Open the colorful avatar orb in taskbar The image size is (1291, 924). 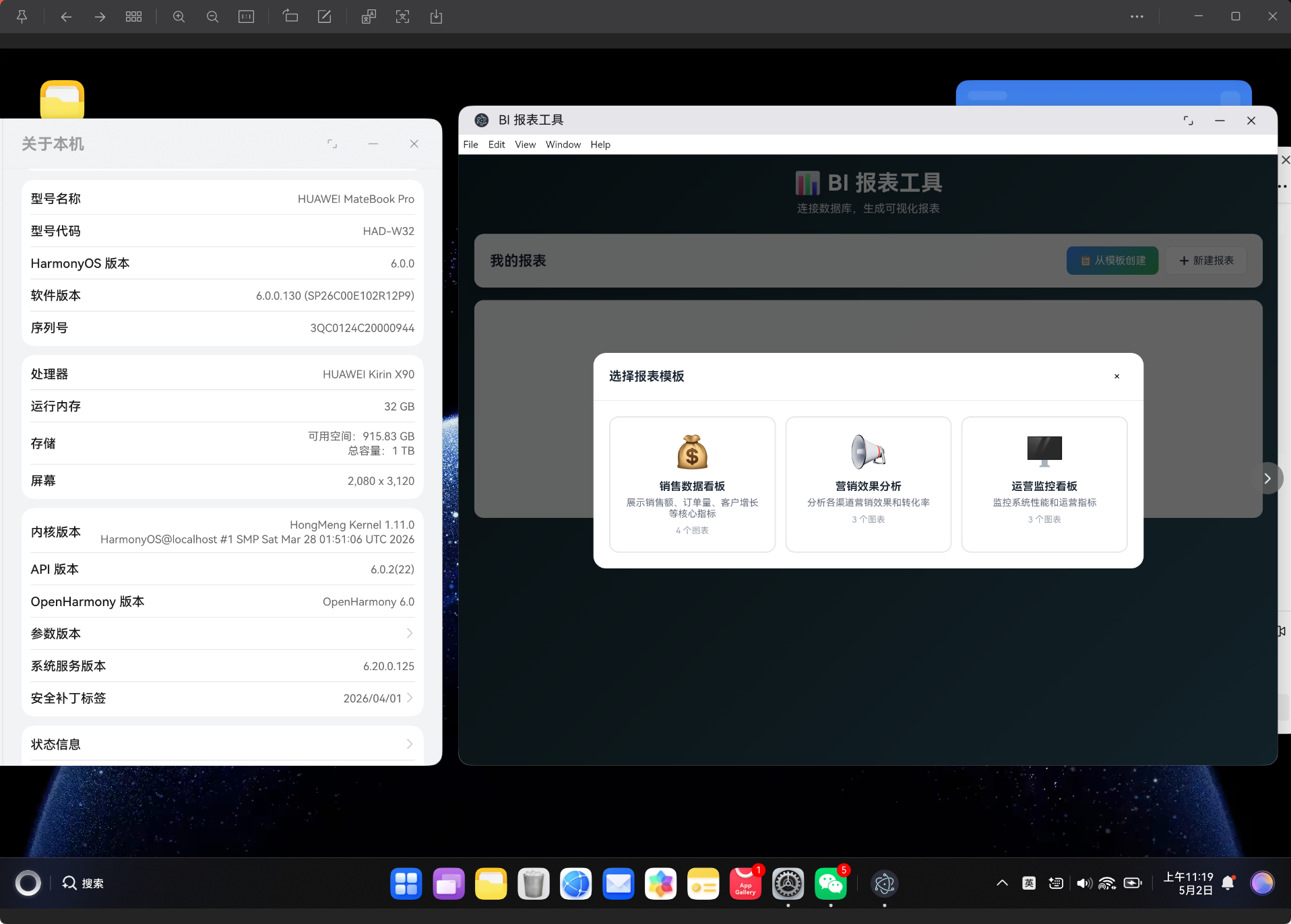coord(1262,883)
